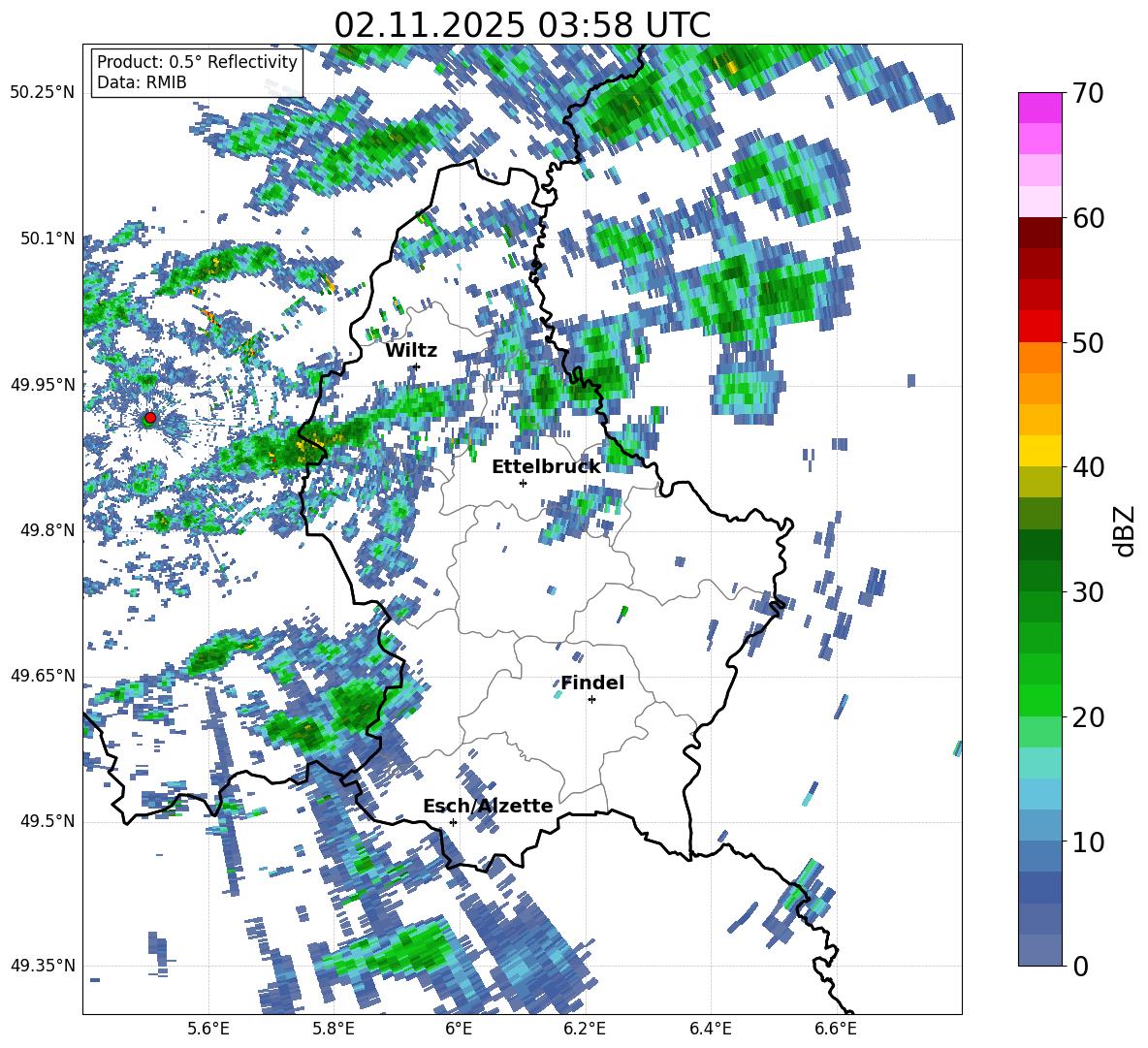Click the 49.65°N latitude tick label
1148x1048 pixels.
pyautogui.click(x=43, y=676)
